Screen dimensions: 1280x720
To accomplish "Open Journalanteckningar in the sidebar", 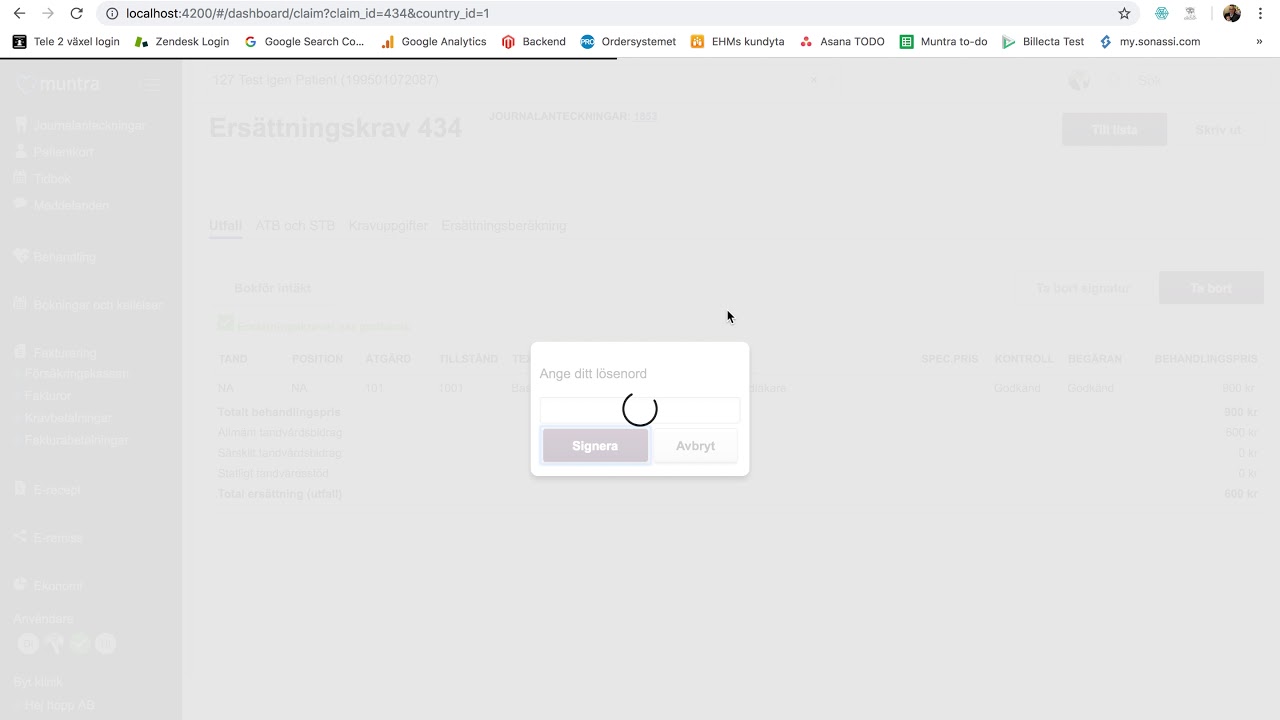I will click(80, 126).
